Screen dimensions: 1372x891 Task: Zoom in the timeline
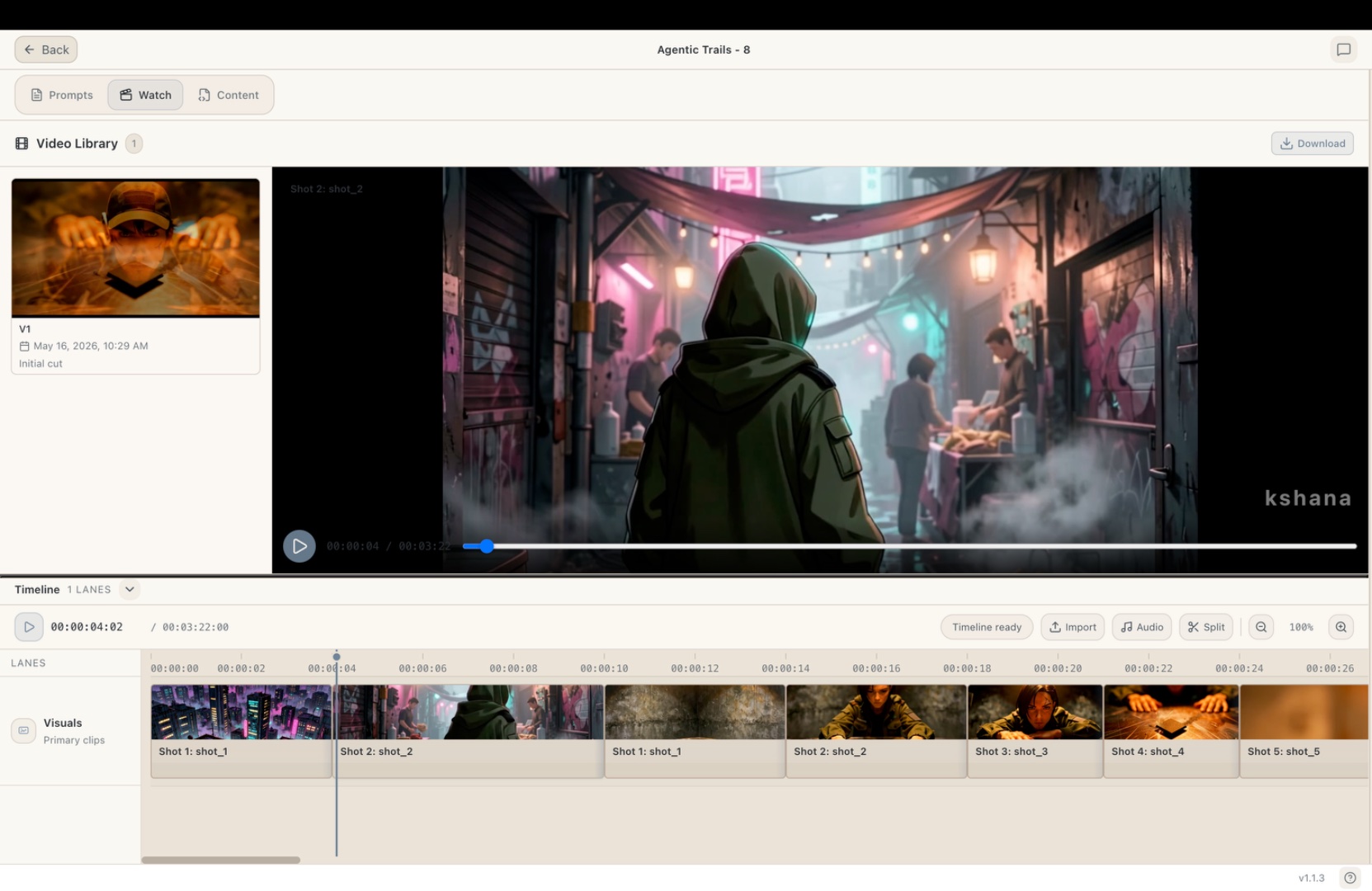click(1341, 627)
